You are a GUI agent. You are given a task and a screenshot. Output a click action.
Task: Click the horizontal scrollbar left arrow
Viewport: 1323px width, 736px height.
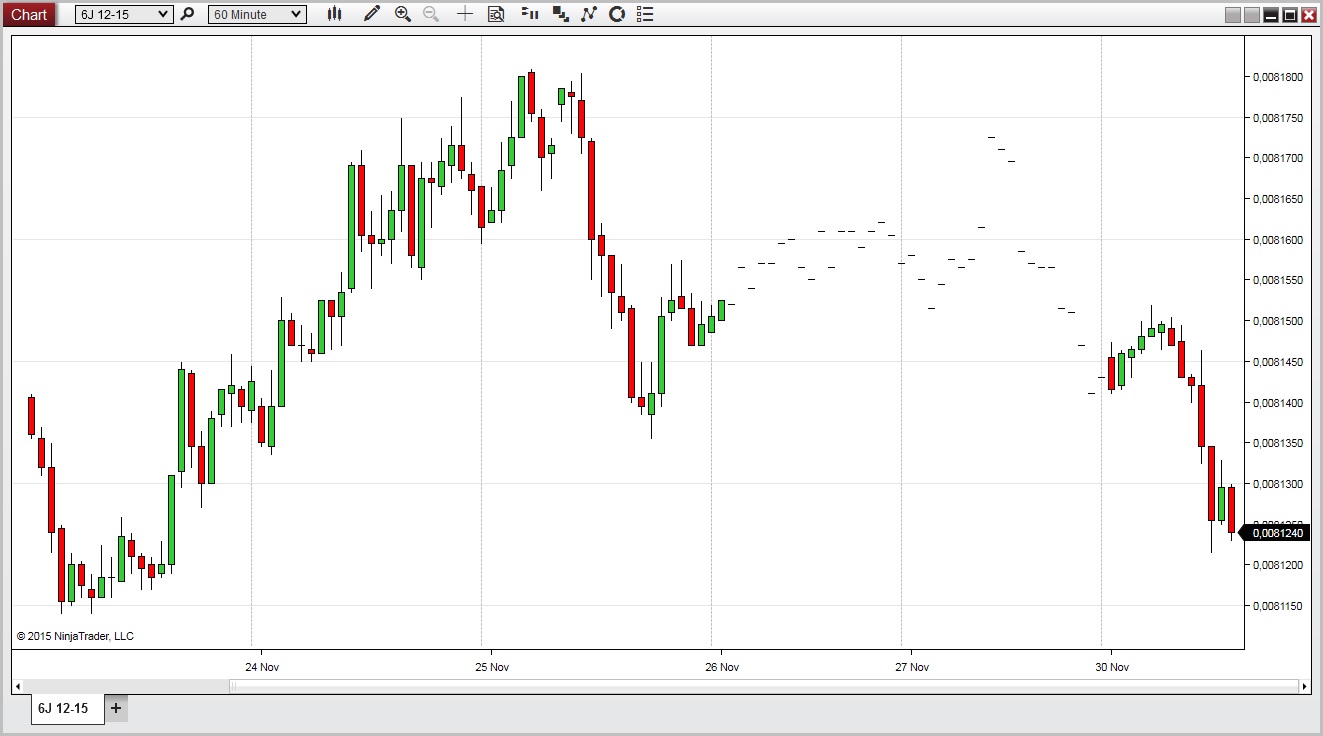18,686
